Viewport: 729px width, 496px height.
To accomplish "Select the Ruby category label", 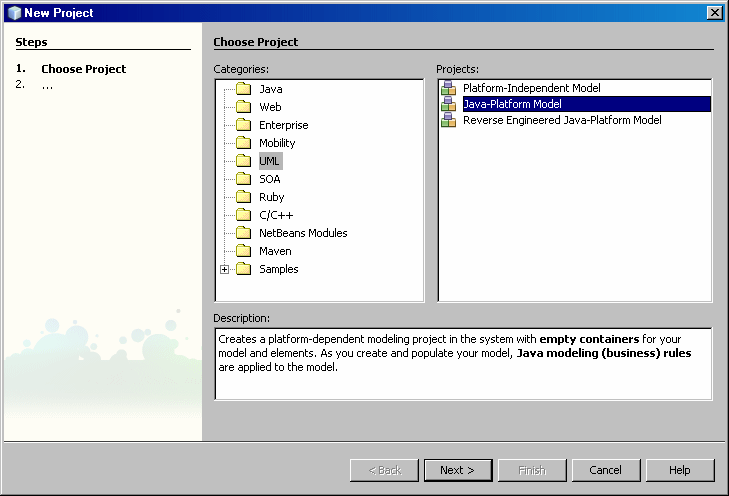I will coord(272,197).
